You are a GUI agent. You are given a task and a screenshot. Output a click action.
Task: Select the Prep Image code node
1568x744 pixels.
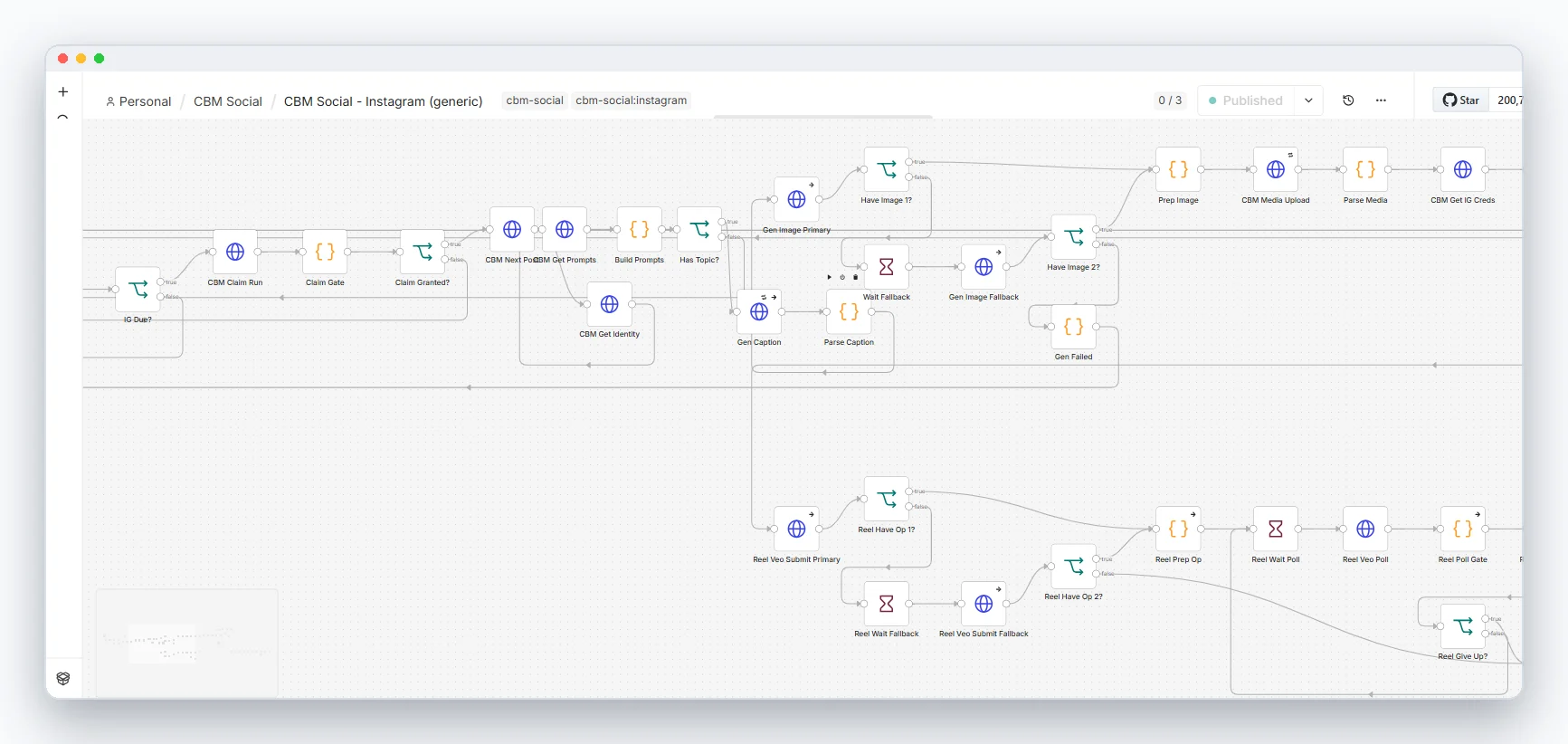click(x=1178, y=170)
